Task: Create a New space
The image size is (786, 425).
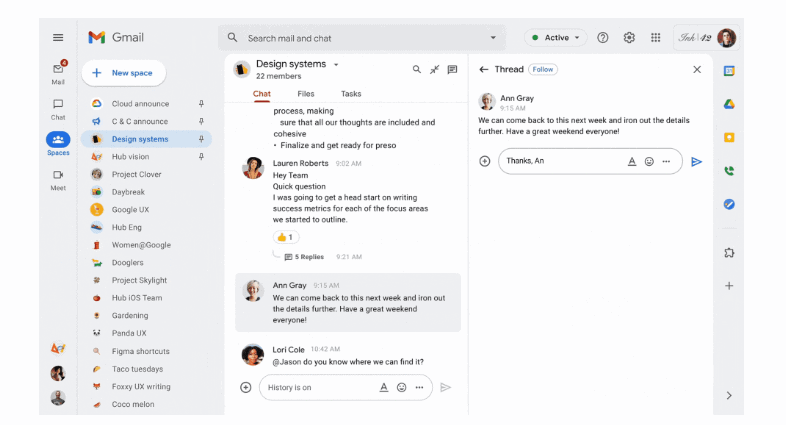Action: click(x=124, y=73)
